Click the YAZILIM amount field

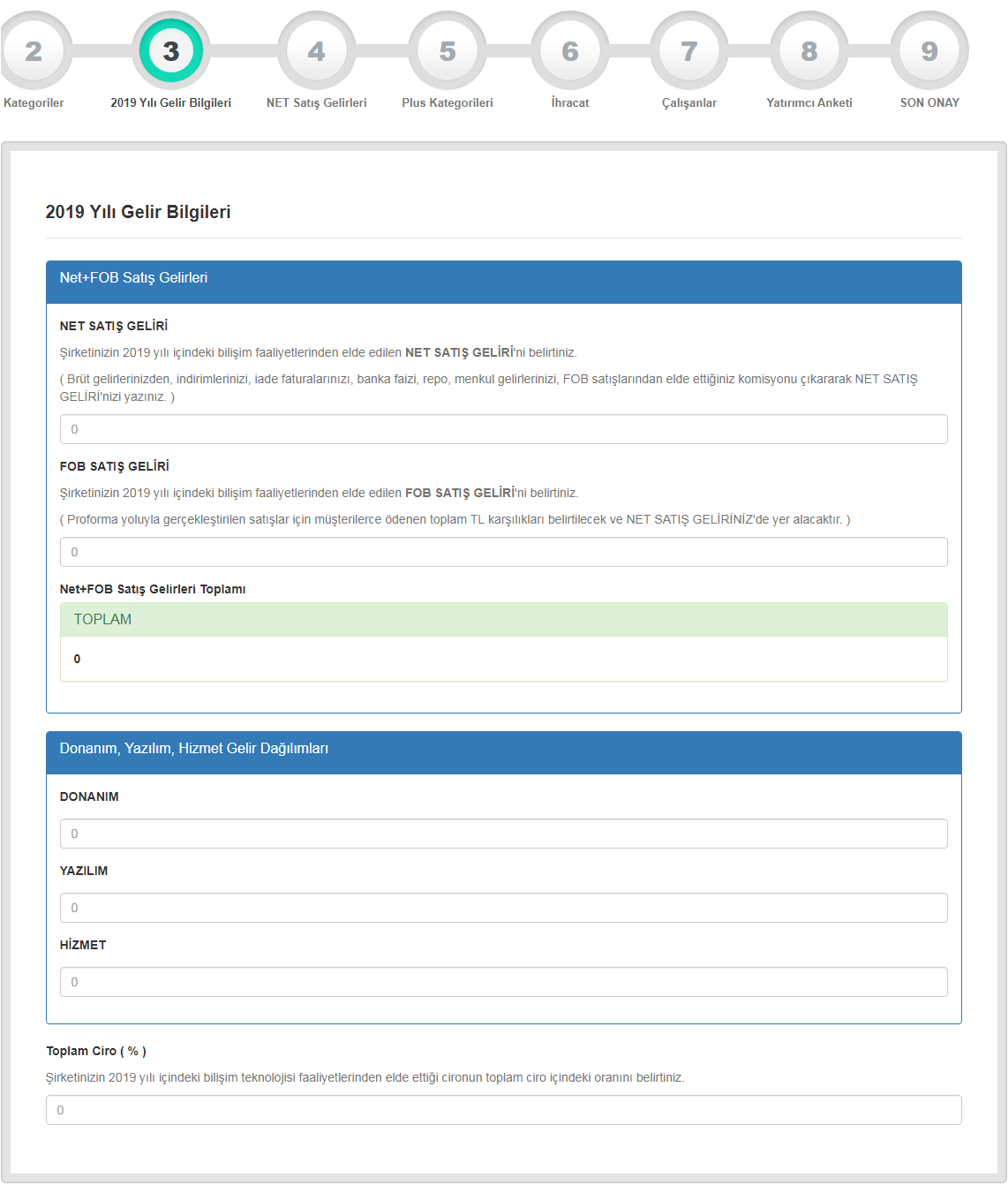point(503,908)
